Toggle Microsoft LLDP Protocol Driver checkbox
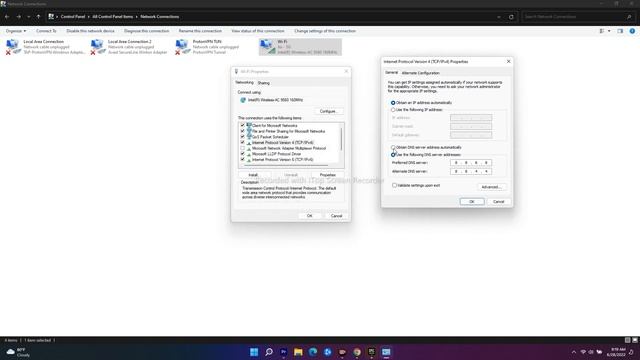This screenshot has height=360, width=640. point(242,154)
